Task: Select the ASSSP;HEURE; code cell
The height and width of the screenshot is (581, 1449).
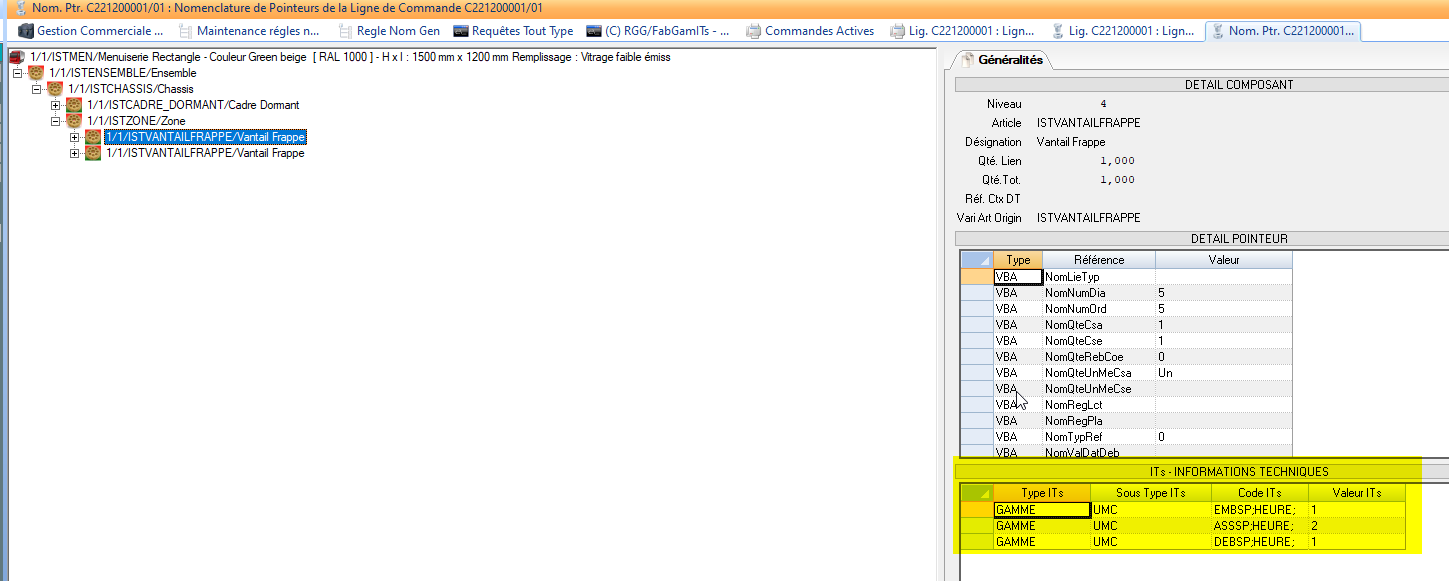Action: click(x=1258, y=526)
